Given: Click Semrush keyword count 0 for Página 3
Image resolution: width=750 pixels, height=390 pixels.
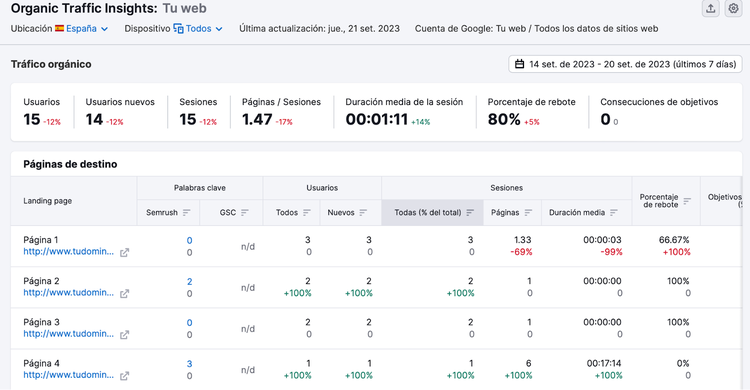Looking at the screenshot, I should point(189,323).
